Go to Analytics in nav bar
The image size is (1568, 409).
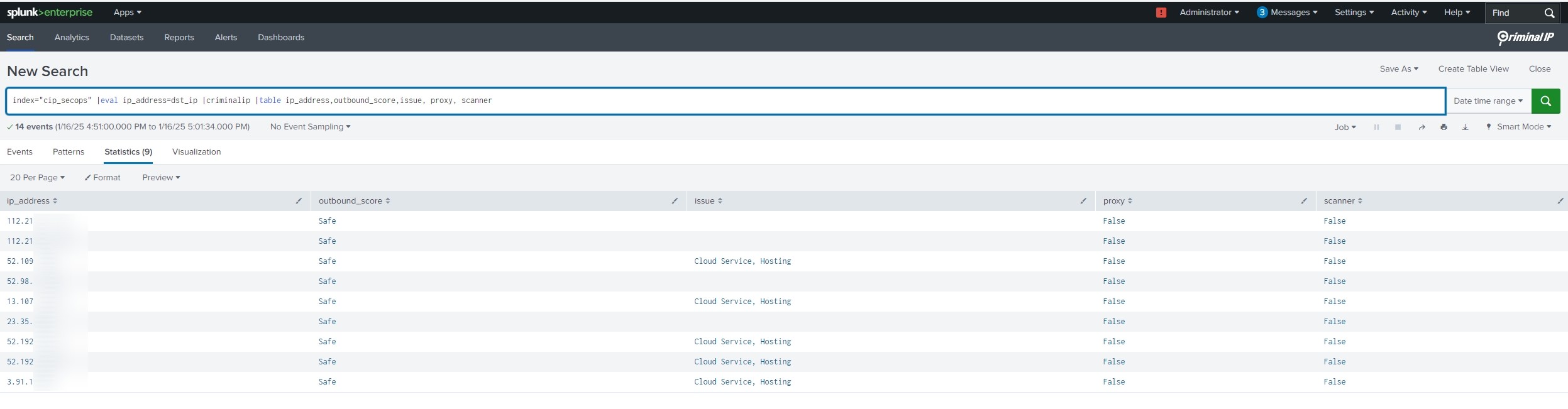pos(72,38)
